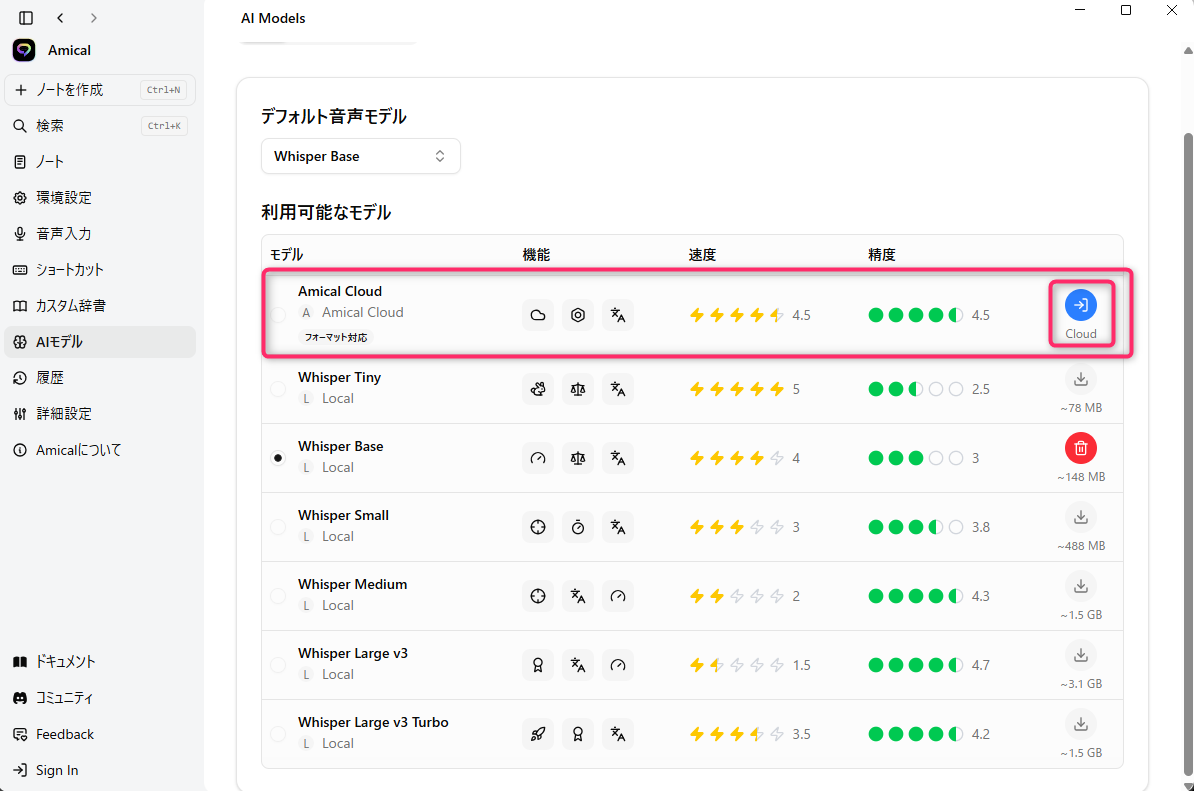Screen dimensions: 1194x791
Task: Download the Whisper Tiny model
Action: pos(1080,379)
